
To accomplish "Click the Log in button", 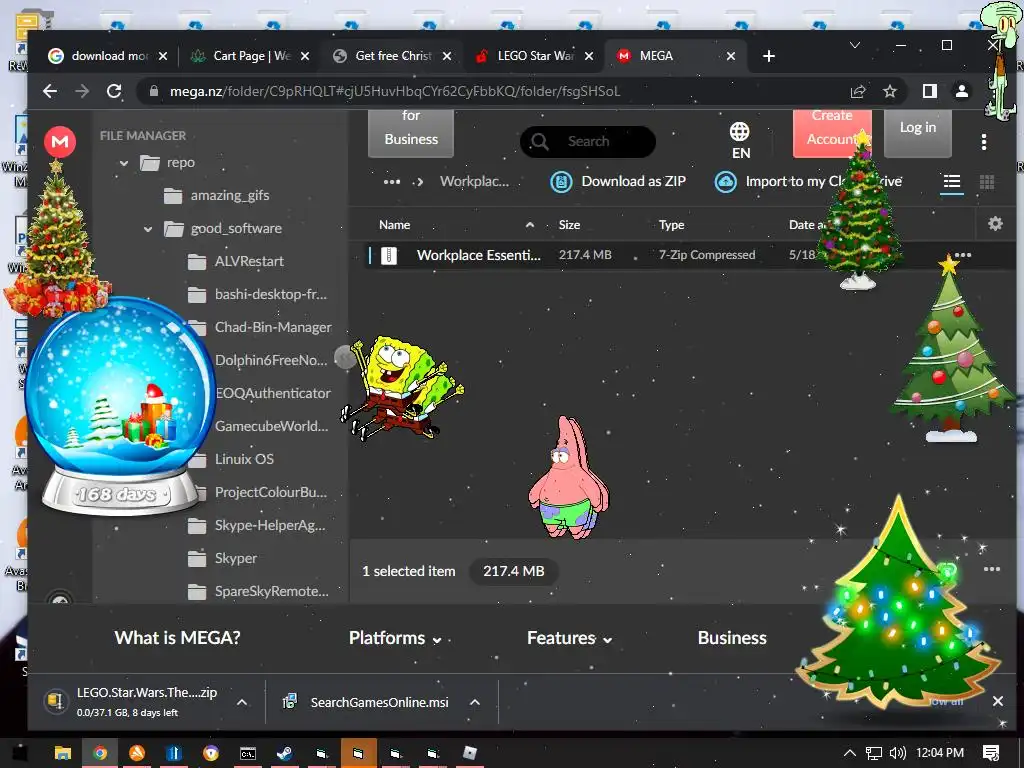I will 918,133.
